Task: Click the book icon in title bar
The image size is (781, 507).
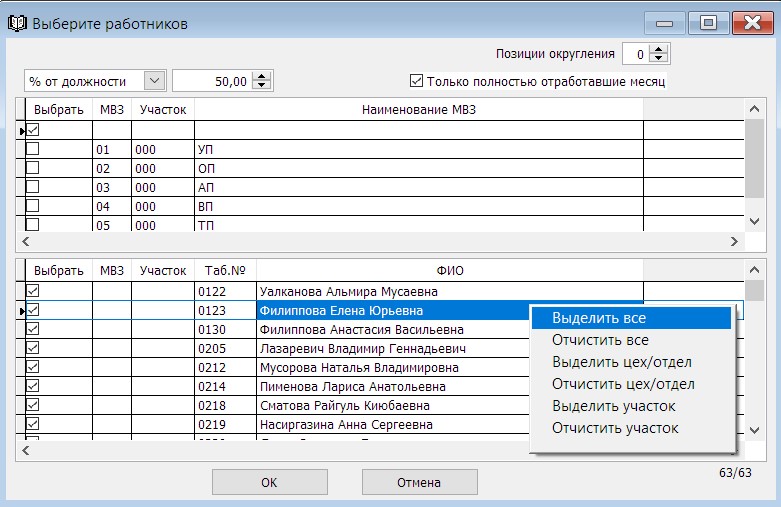Action: click(x=17, y=22)
